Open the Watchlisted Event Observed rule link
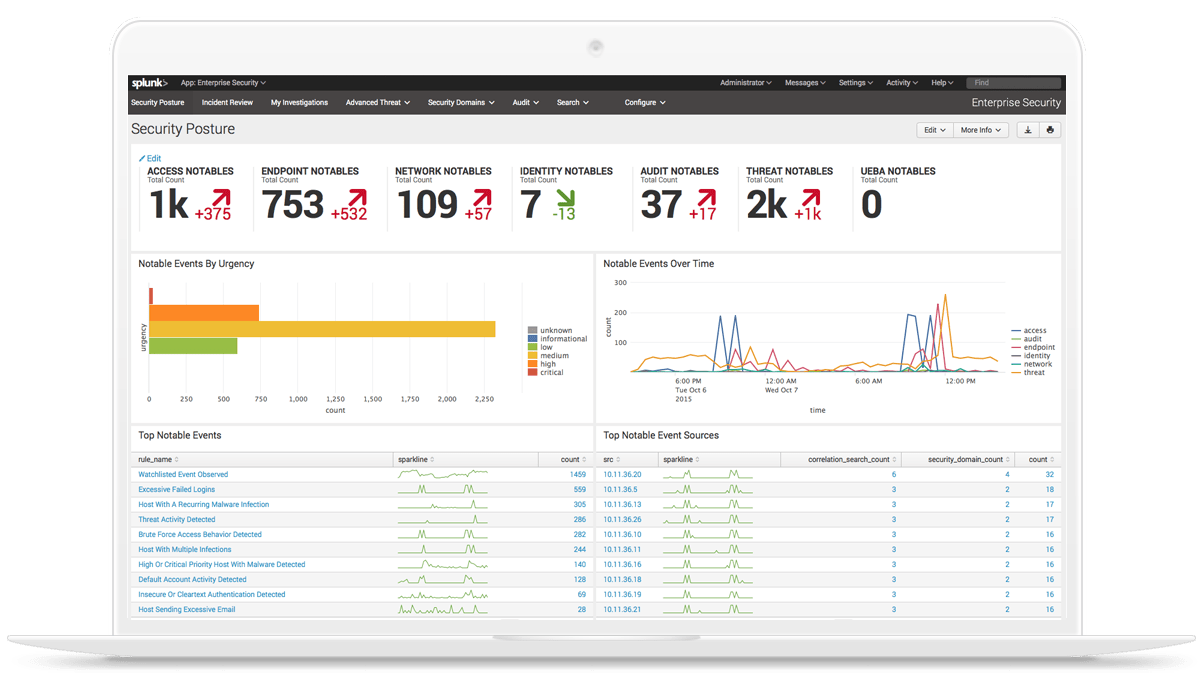This screenshot has height=684, width=1200. (183, 474)
